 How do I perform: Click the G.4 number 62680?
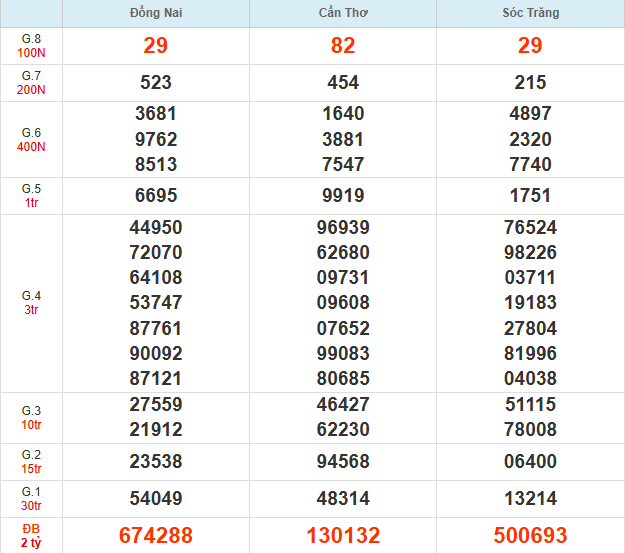pos(343,253)
